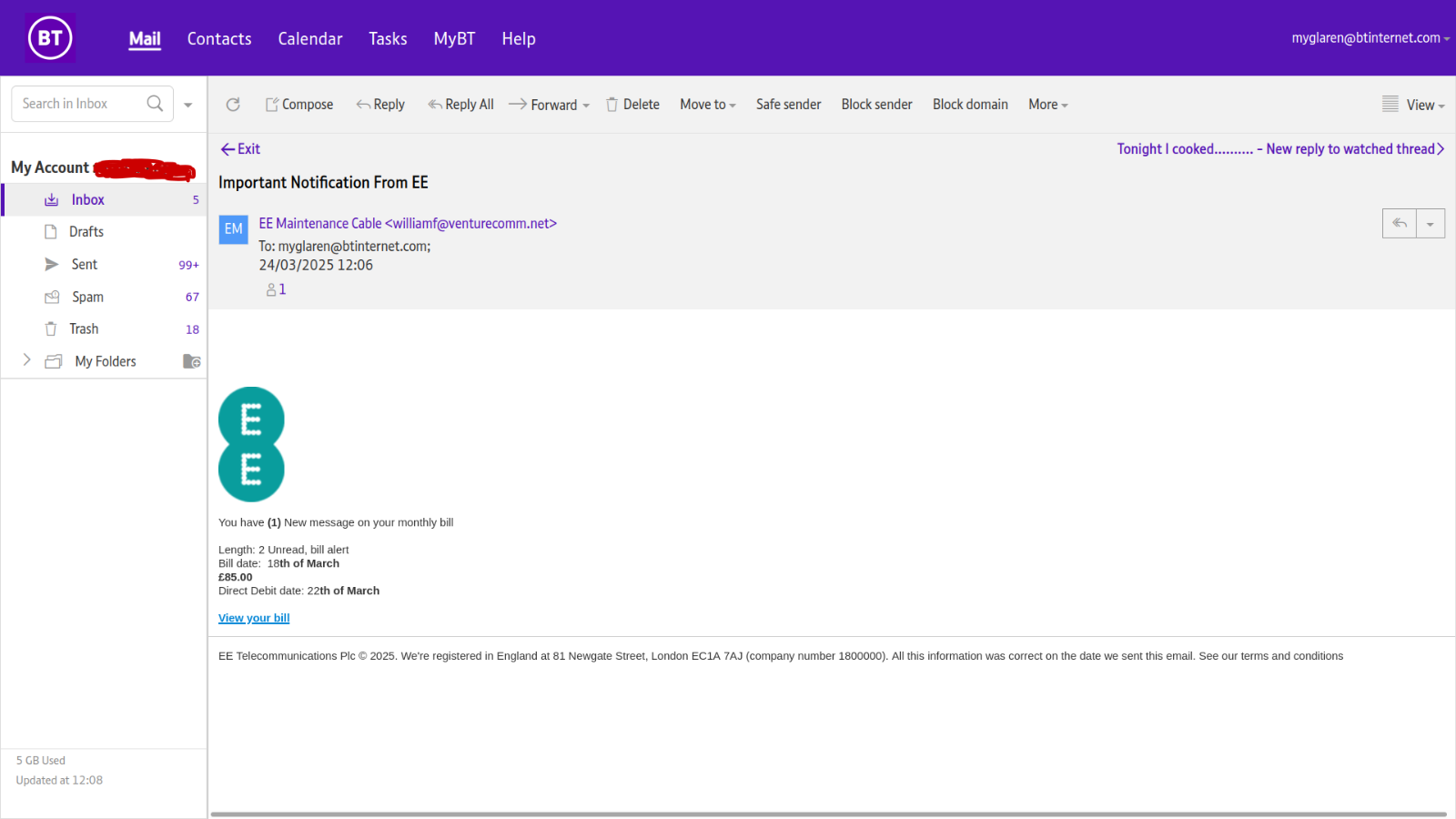Click the recipient line 'To: myglaren@btinternet.com;'

[345, 247]
